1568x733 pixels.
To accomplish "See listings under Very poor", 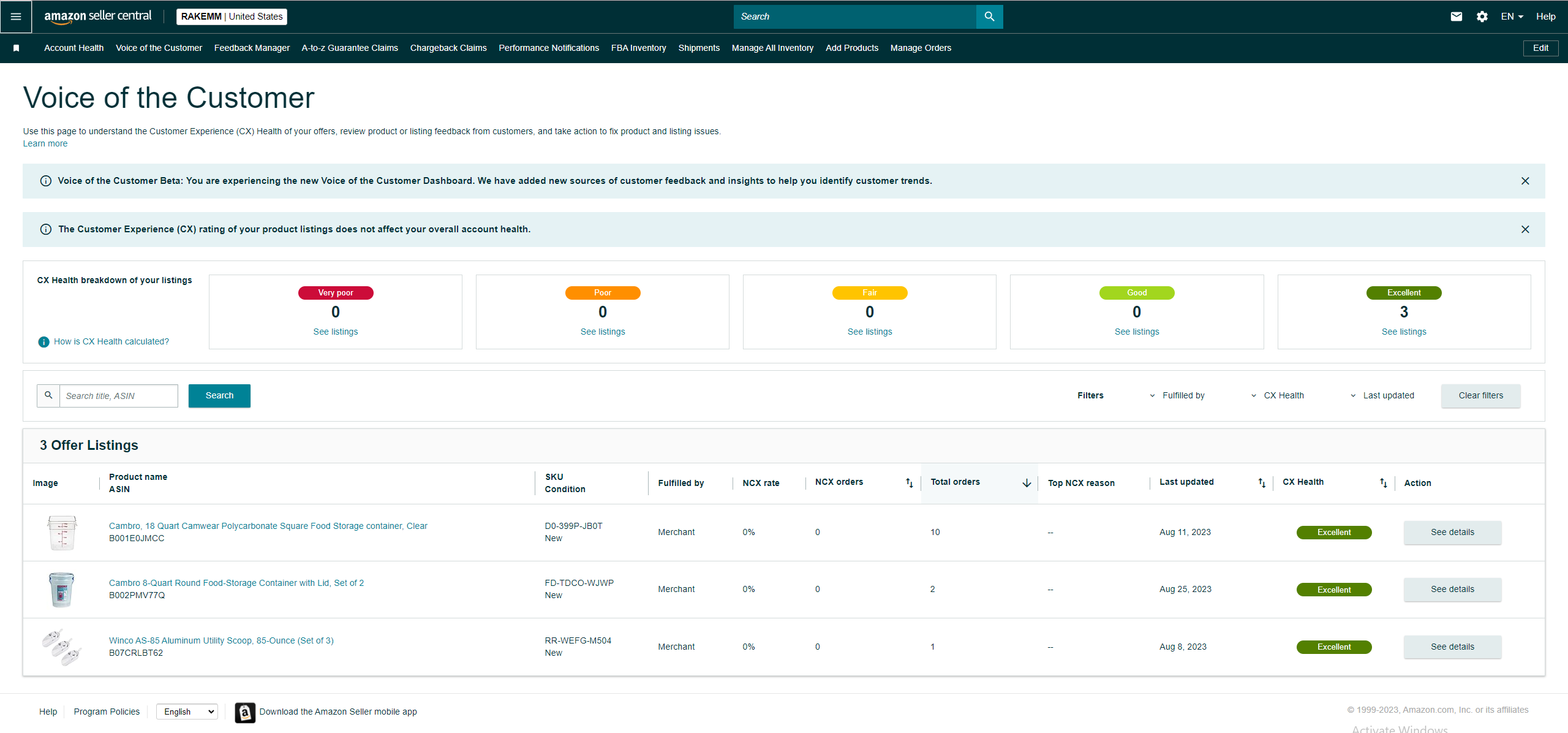I will pyautogui.click(x=336, y=332).
